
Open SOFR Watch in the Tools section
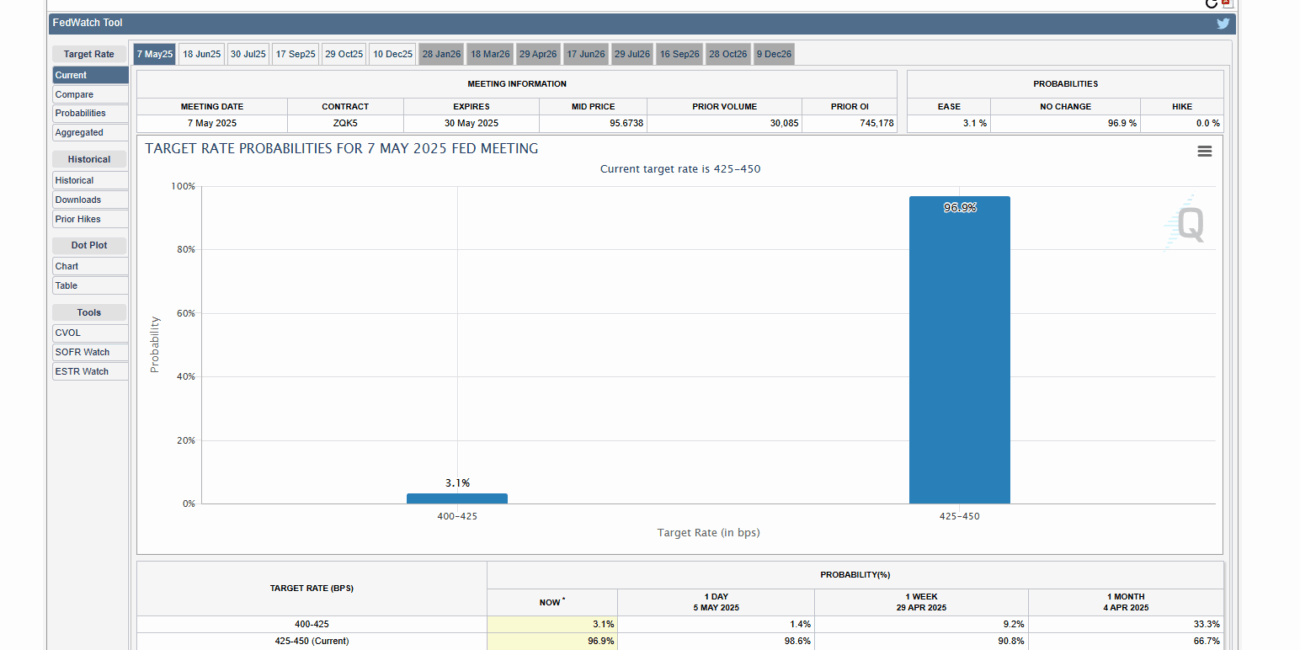point(90,352)
